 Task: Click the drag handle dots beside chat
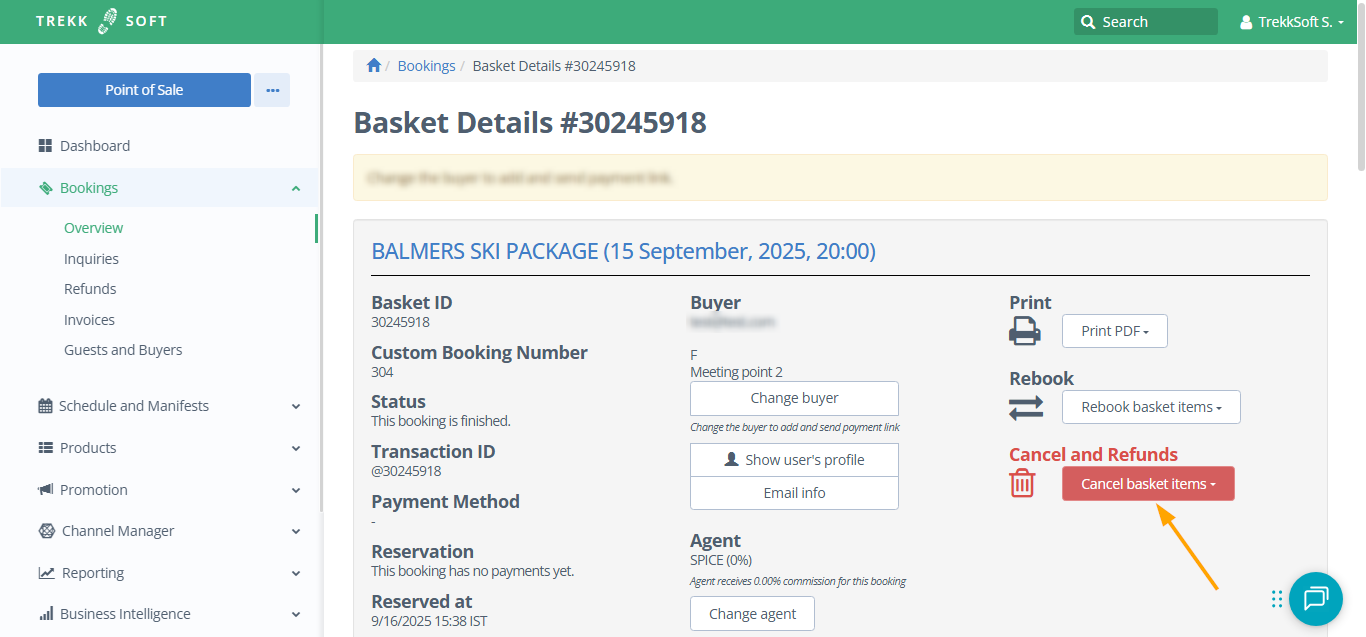pos(1277,599)
